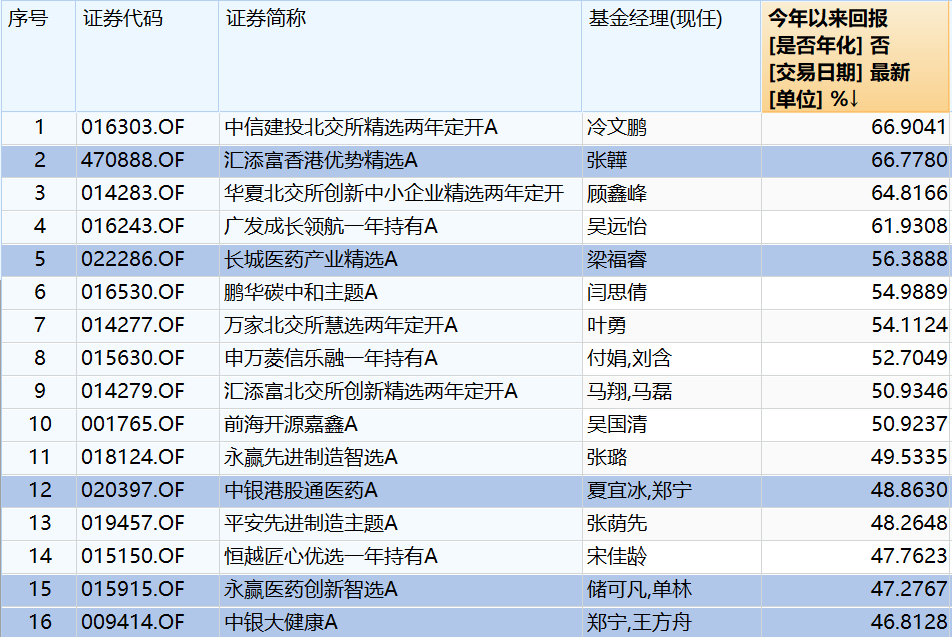Open fund 鹏华碳中和主题A

tap(301, 292)
